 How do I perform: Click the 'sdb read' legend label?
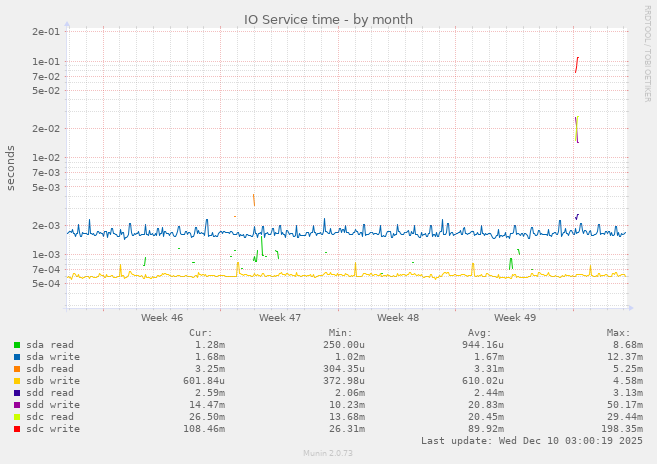50,369
